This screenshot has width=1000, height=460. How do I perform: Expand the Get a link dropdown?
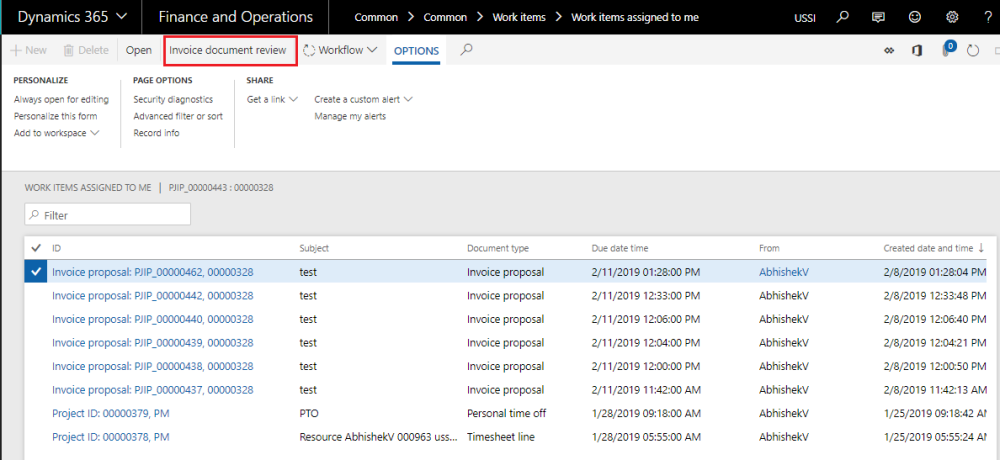pyautogui.click(x=272, y=100)
